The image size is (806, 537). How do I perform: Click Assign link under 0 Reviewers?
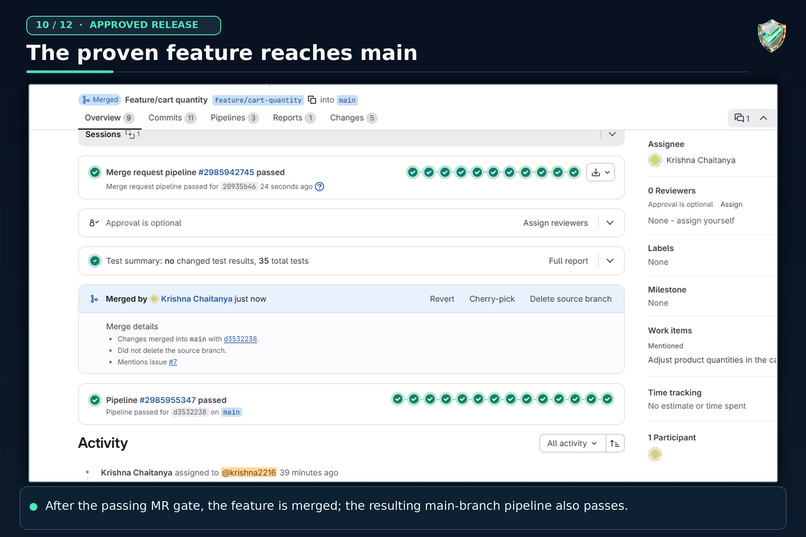(731, 205)
